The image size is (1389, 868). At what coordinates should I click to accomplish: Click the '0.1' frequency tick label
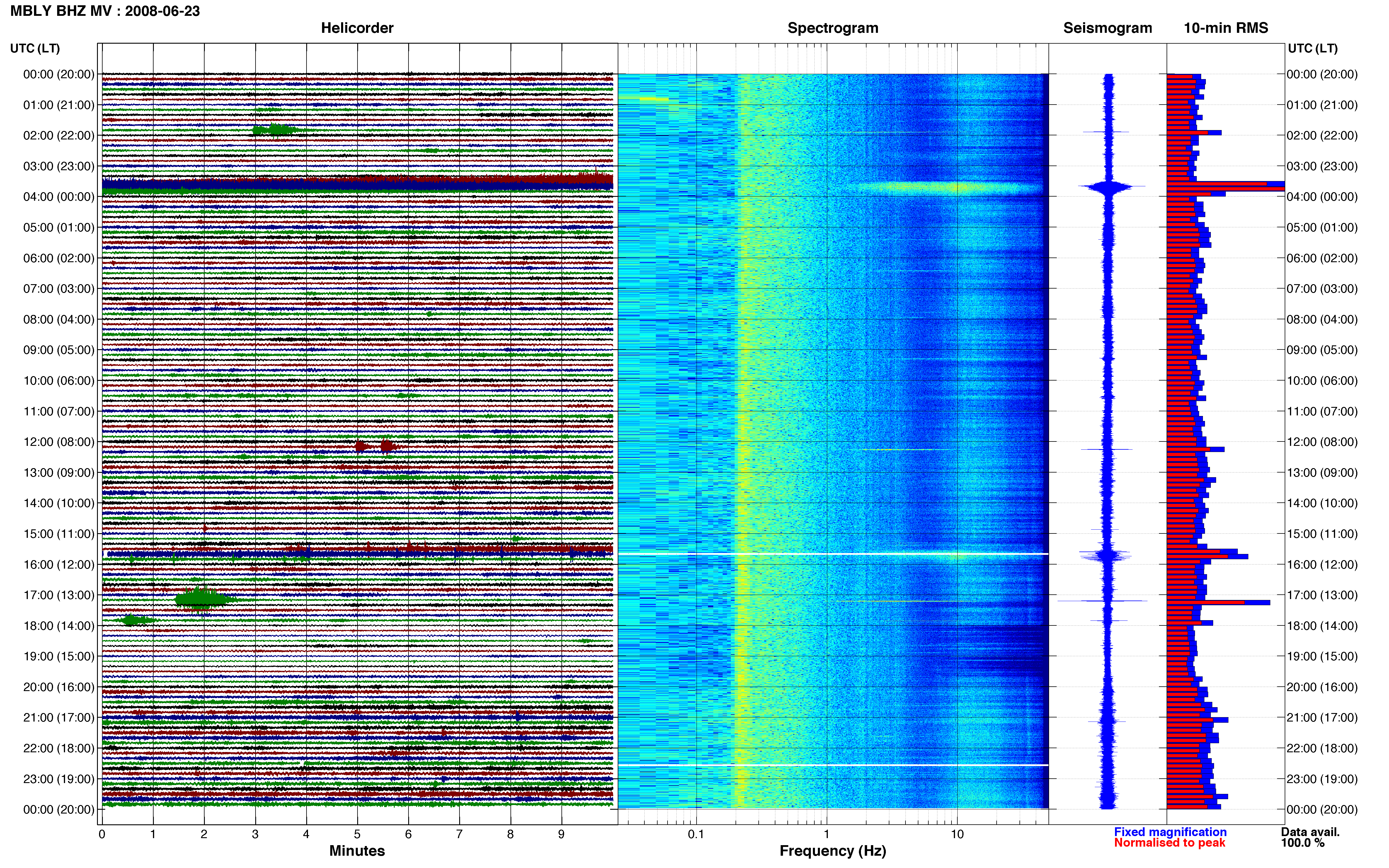click(696, 834)
